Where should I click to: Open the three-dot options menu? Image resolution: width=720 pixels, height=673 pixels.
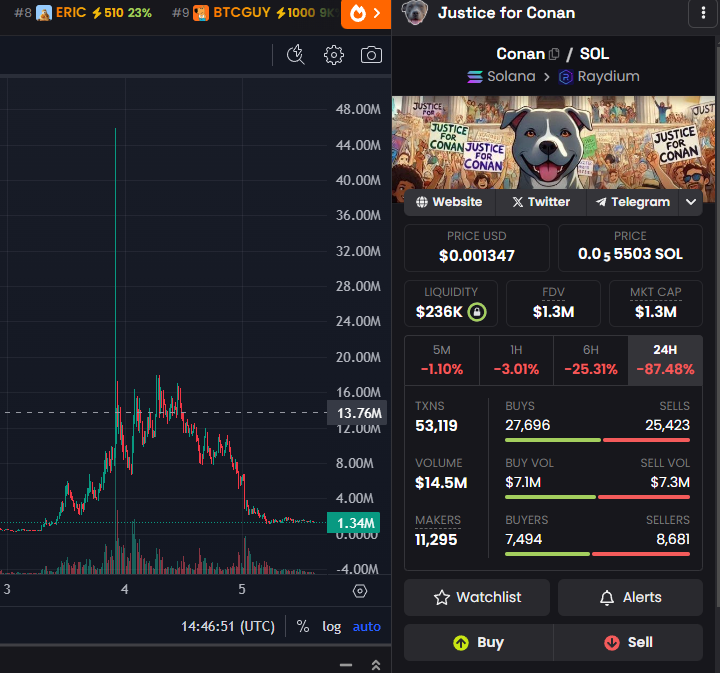[x=703, y=13]
